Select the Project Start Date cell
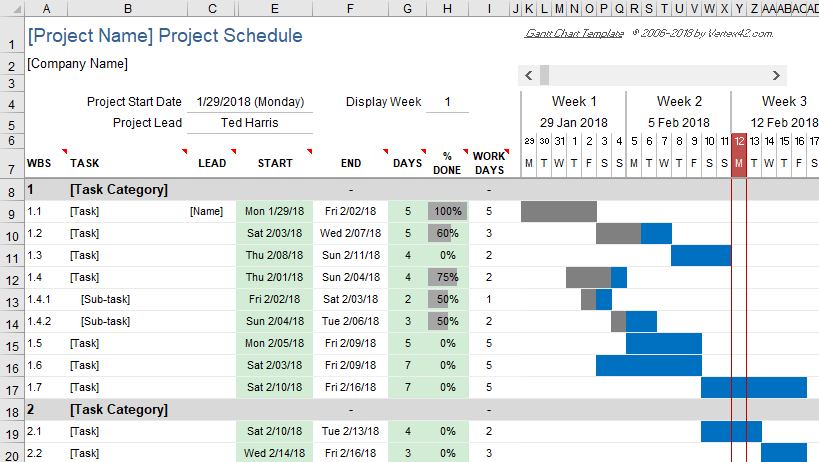This screenshot has height=462, width=819. pyautogui.click(x=250, y=102)
